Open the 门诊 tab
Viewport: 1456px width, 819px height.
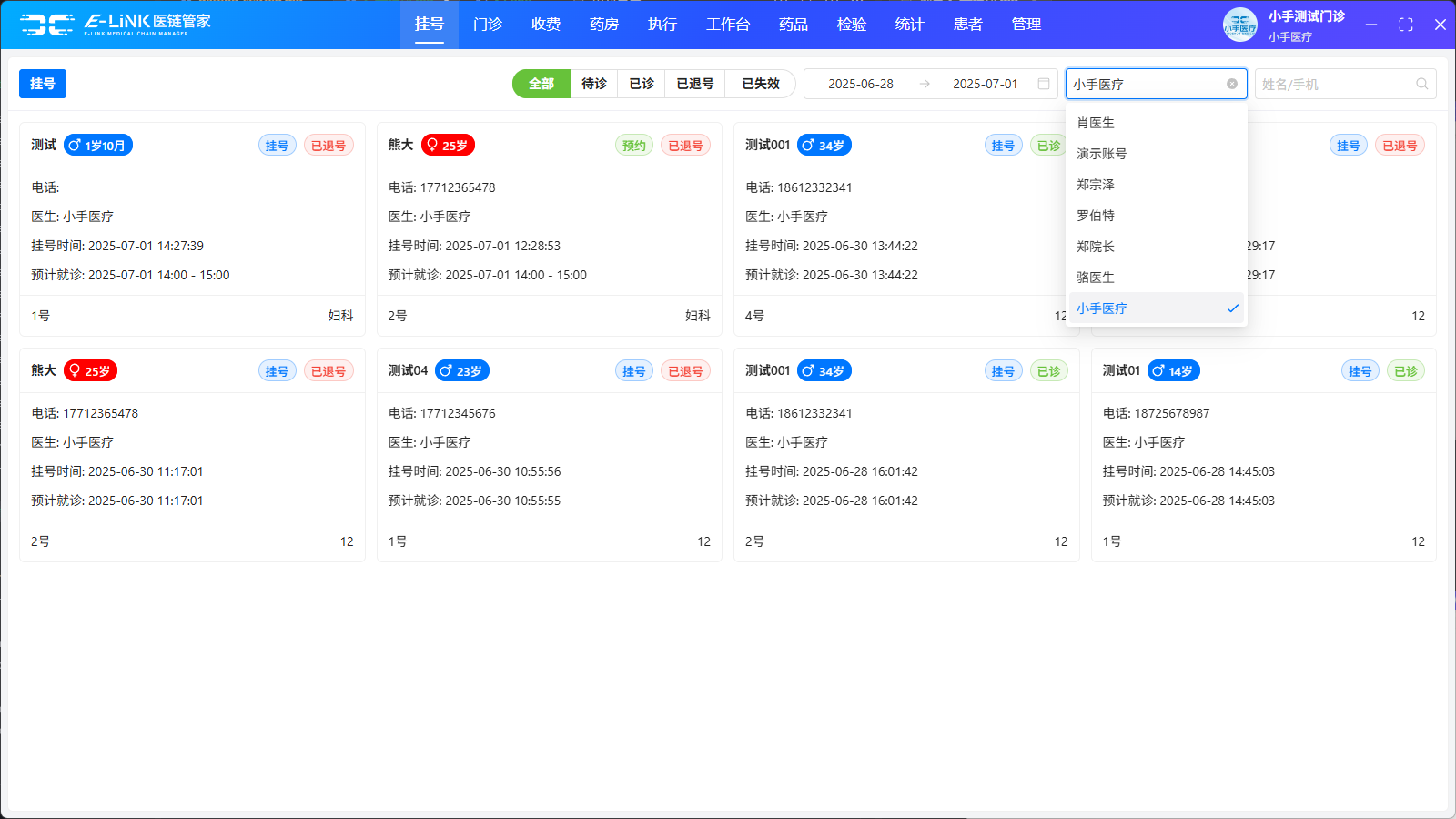[488, 25]
